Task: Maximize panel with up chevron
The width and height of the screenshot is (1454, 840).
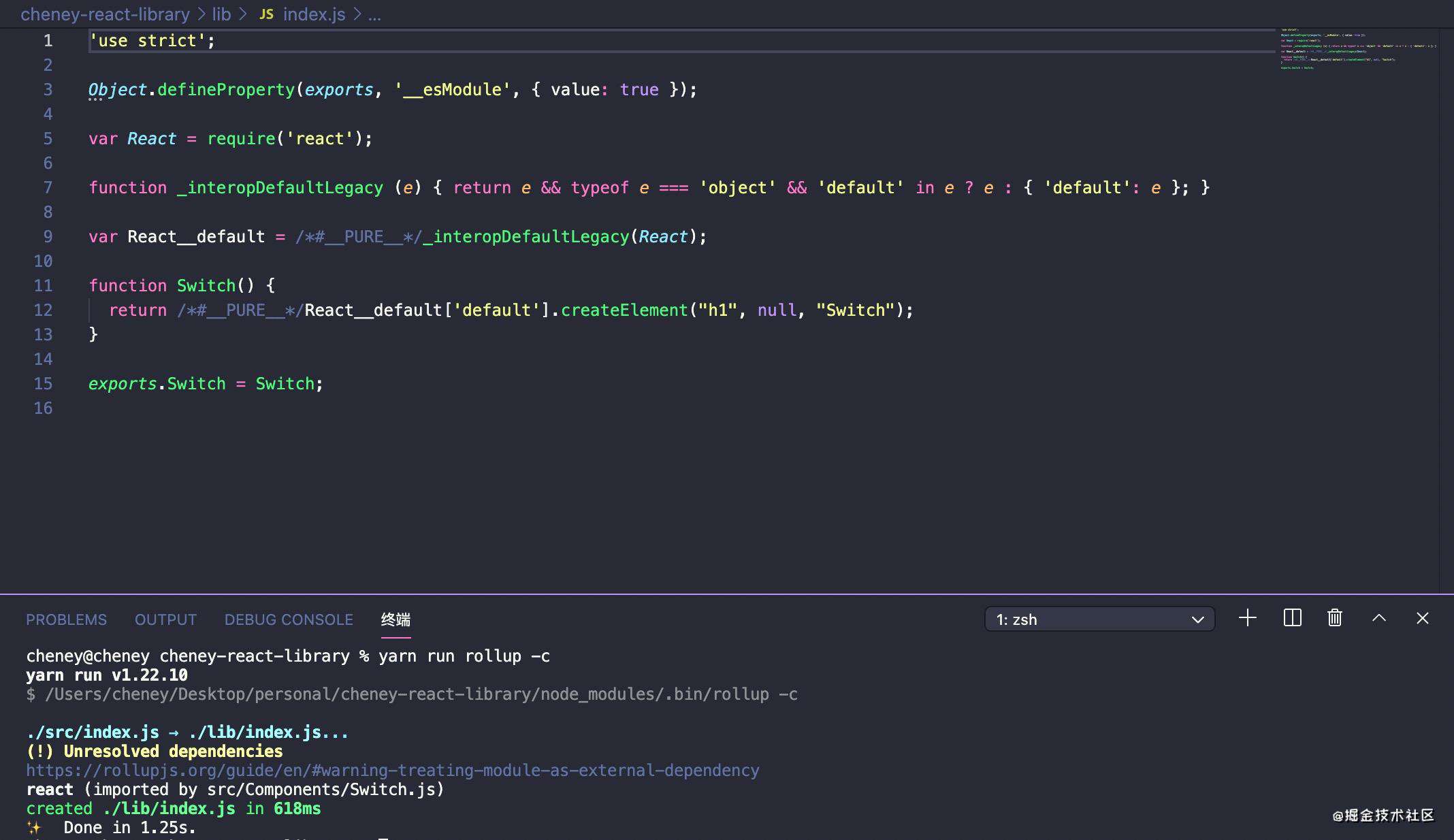Action: [1379, 618]
